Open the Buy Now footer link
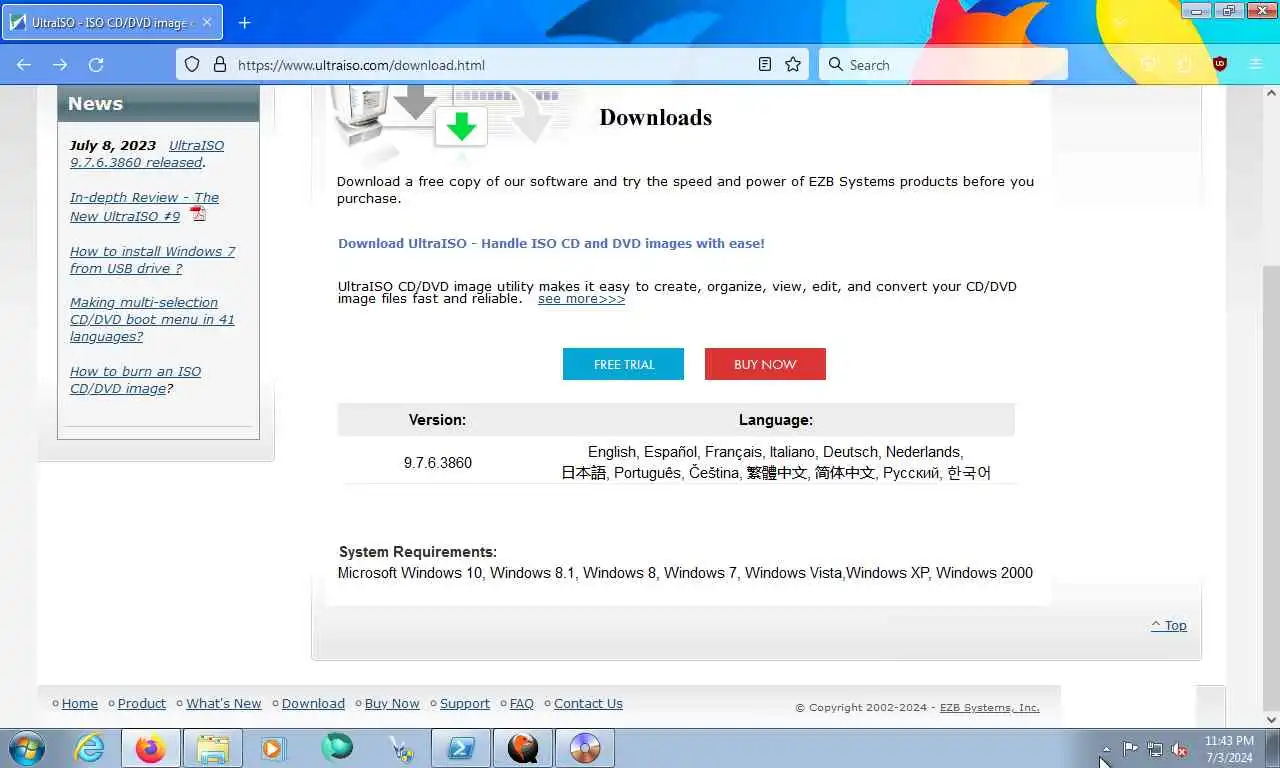Viewport: 1280px width, 768px height. (392, 703)
